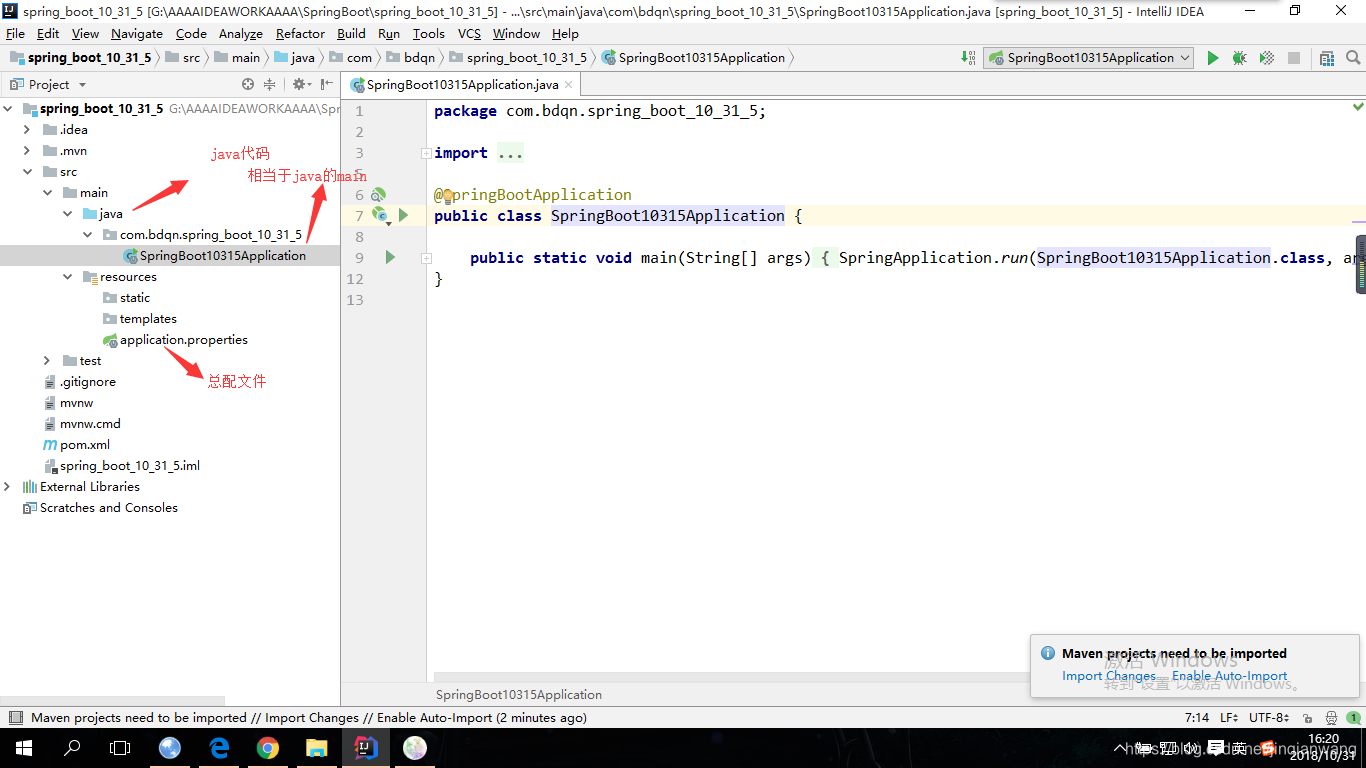Select the templates folder
Image resolution: width=1366 pixels, height=768 pixels.
pos(140,319)
